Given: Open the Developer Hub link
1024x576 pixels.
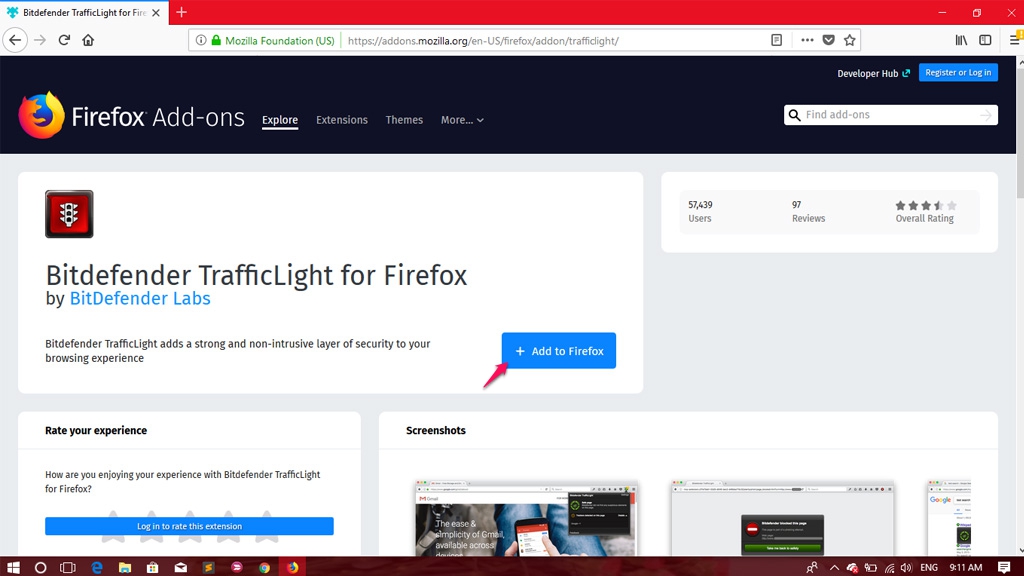Looking at the screenshot, I should point(873,73).
